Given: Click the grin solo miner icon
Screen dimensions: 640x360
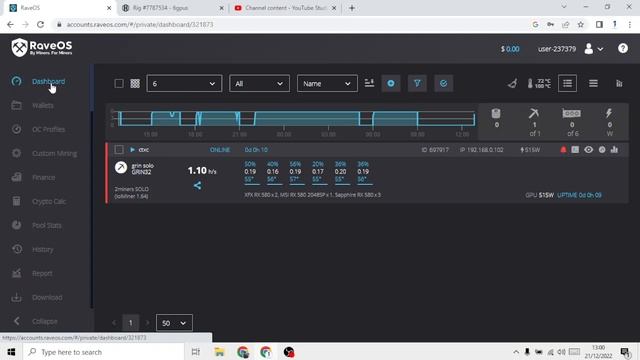Looking at the screenshot, I should (121, 167).
